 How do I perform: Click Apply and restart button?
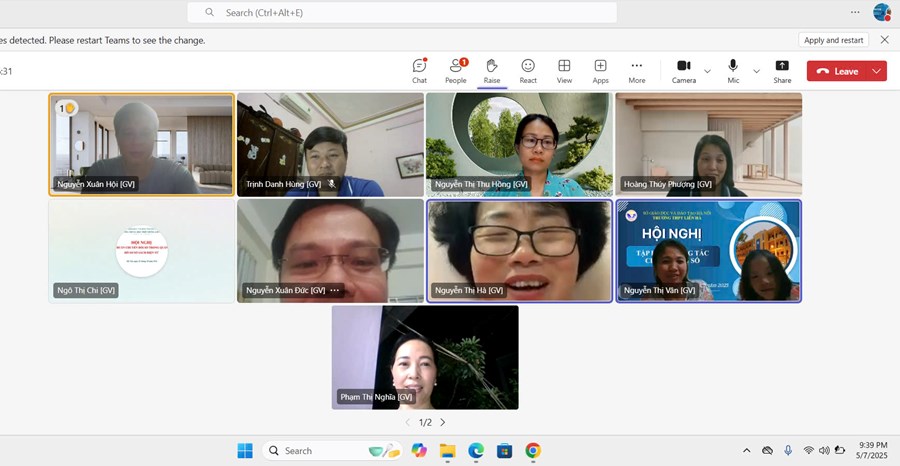833,40
